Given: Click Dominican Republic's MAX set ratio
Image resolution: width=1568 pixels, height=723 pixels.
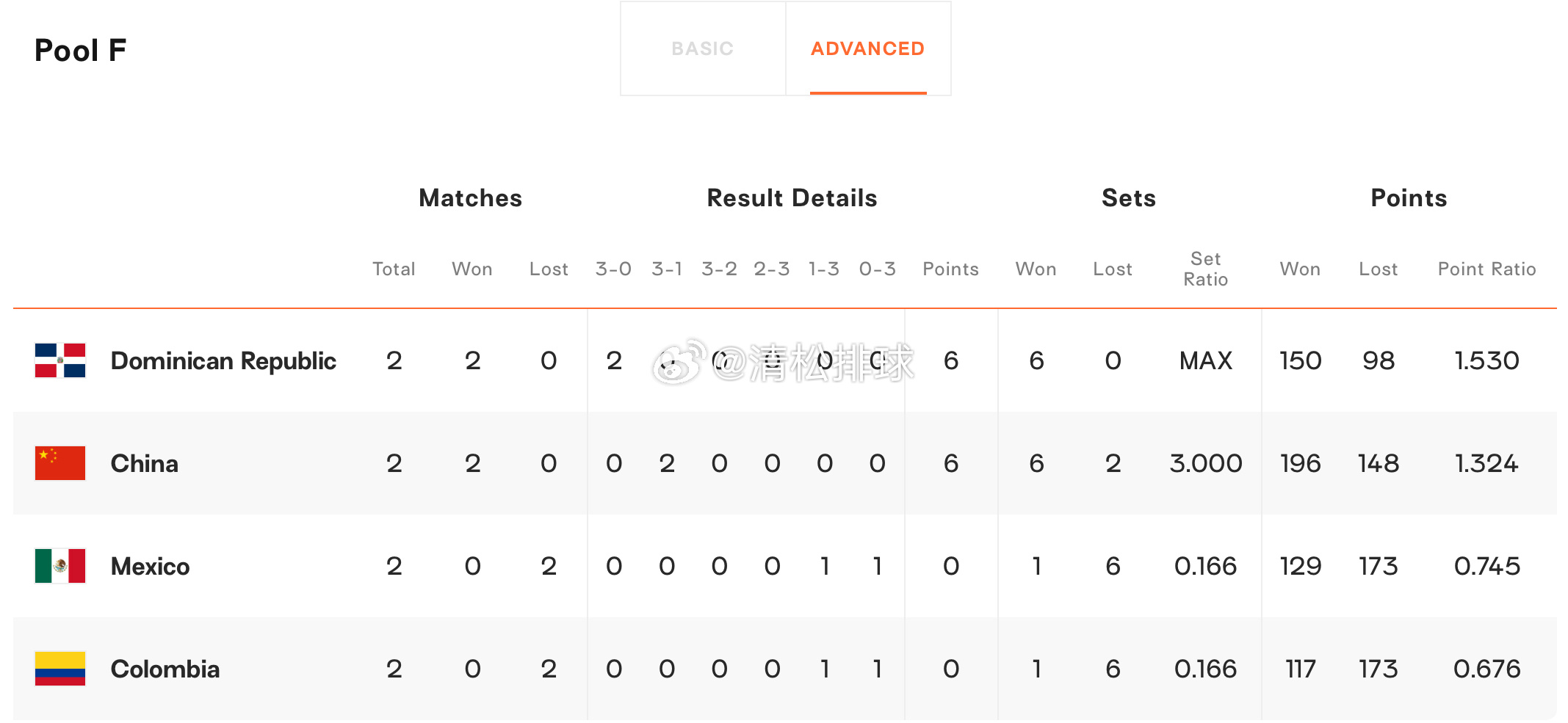Looking at the screenshot, I should (x=1206, y=360).
